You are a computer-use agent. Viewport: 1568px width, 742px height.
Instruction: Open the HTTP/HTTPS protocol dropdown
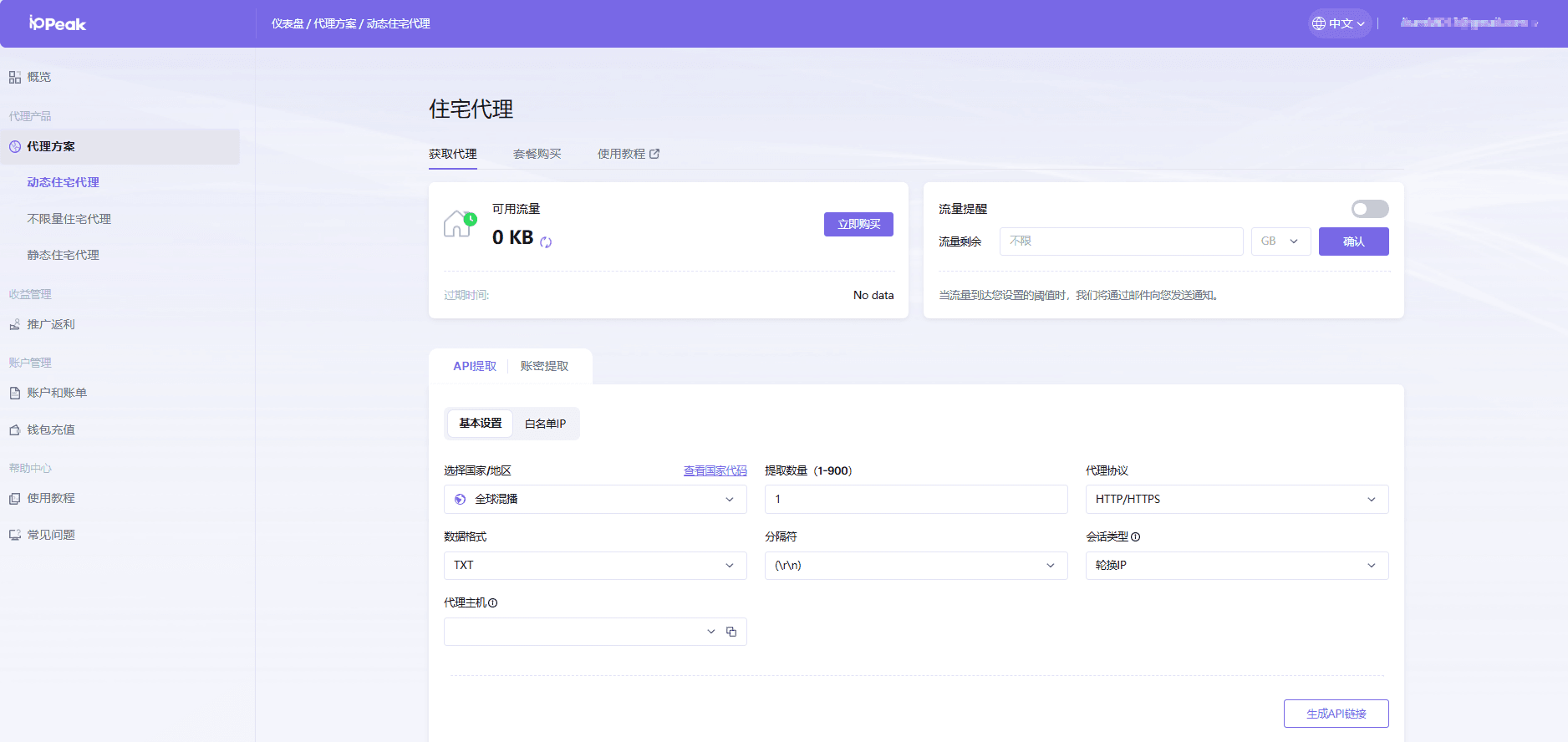tap(1236, 499)
